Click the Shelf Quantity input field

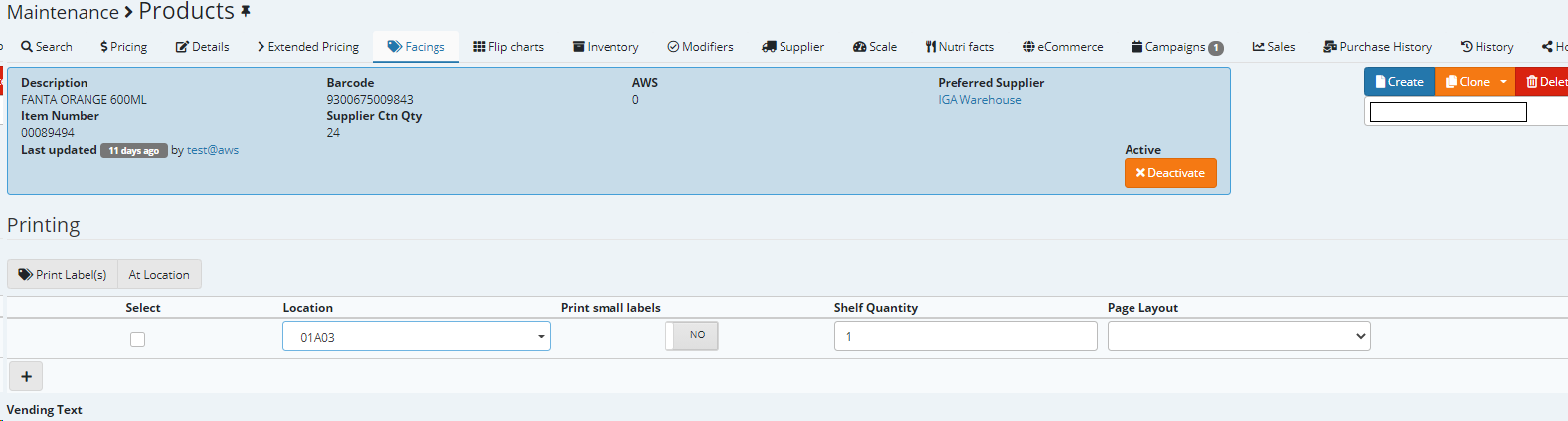964,336
